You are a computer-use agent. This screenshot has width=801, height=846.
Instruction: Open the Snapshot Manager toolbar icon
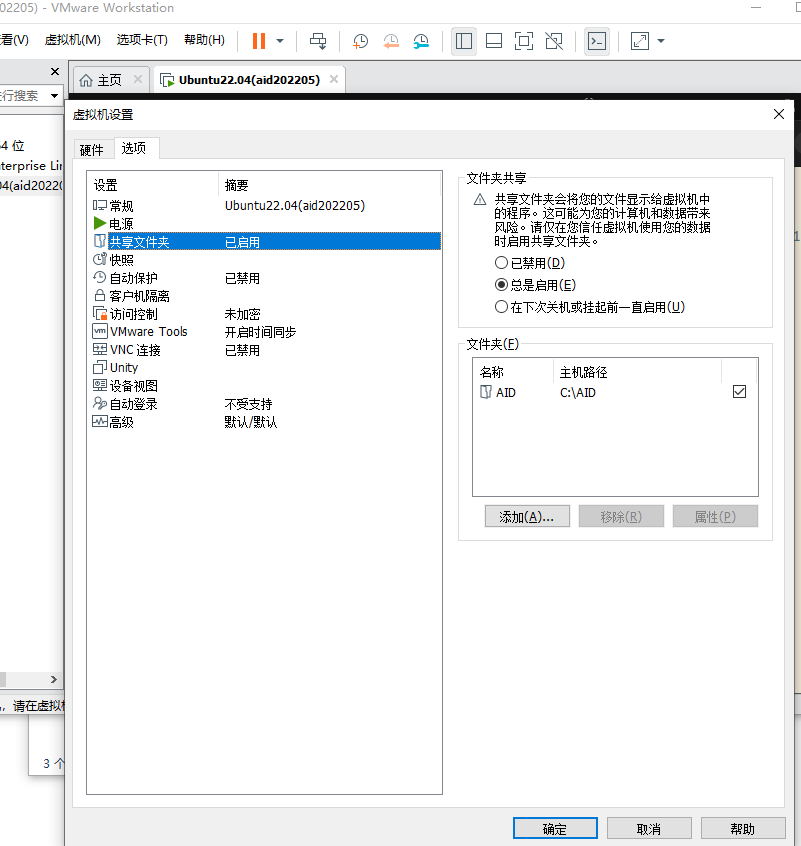click(x=421, y=41)
